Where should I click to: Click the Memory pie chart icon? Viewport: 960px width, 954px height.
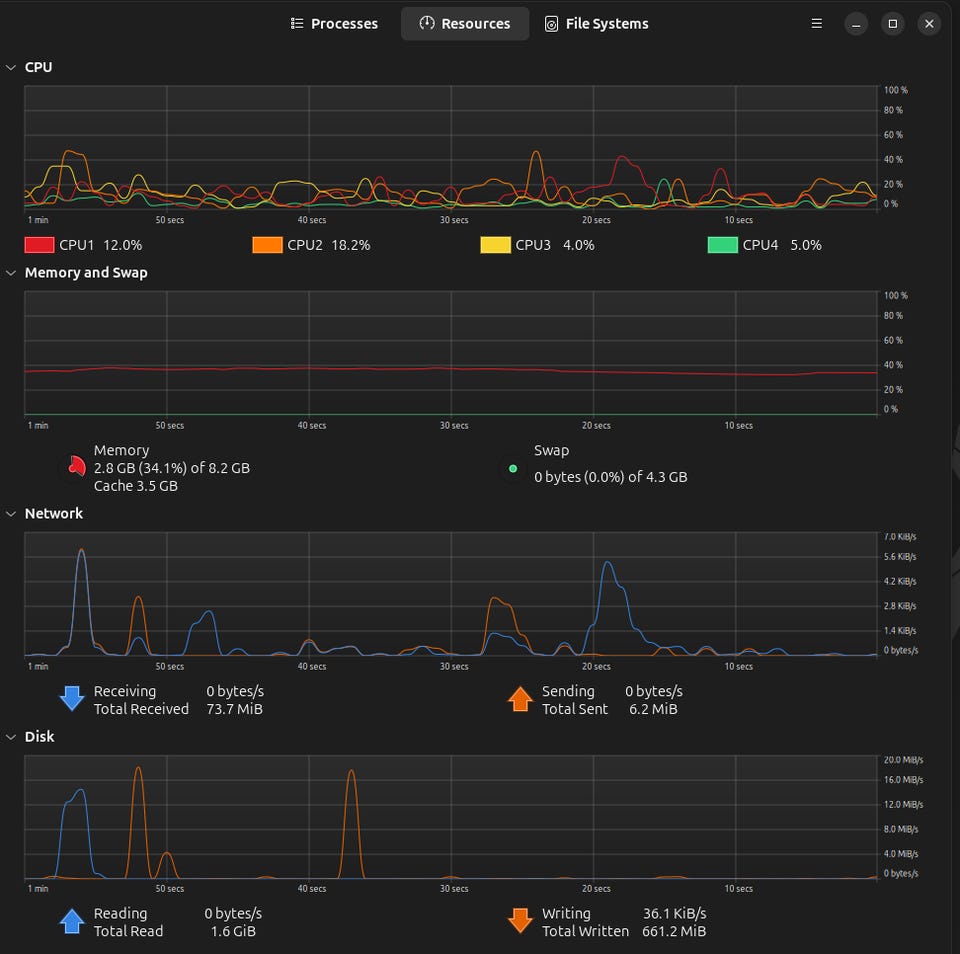76,467
